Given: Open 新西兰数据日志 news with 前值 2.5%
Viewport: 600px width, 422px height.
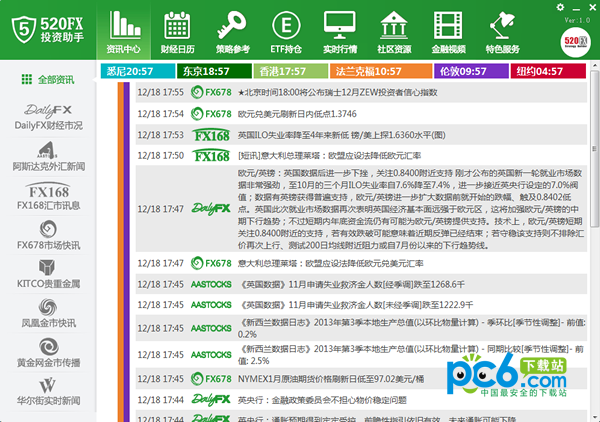Looking at the screenshot, I should point(411,355).
